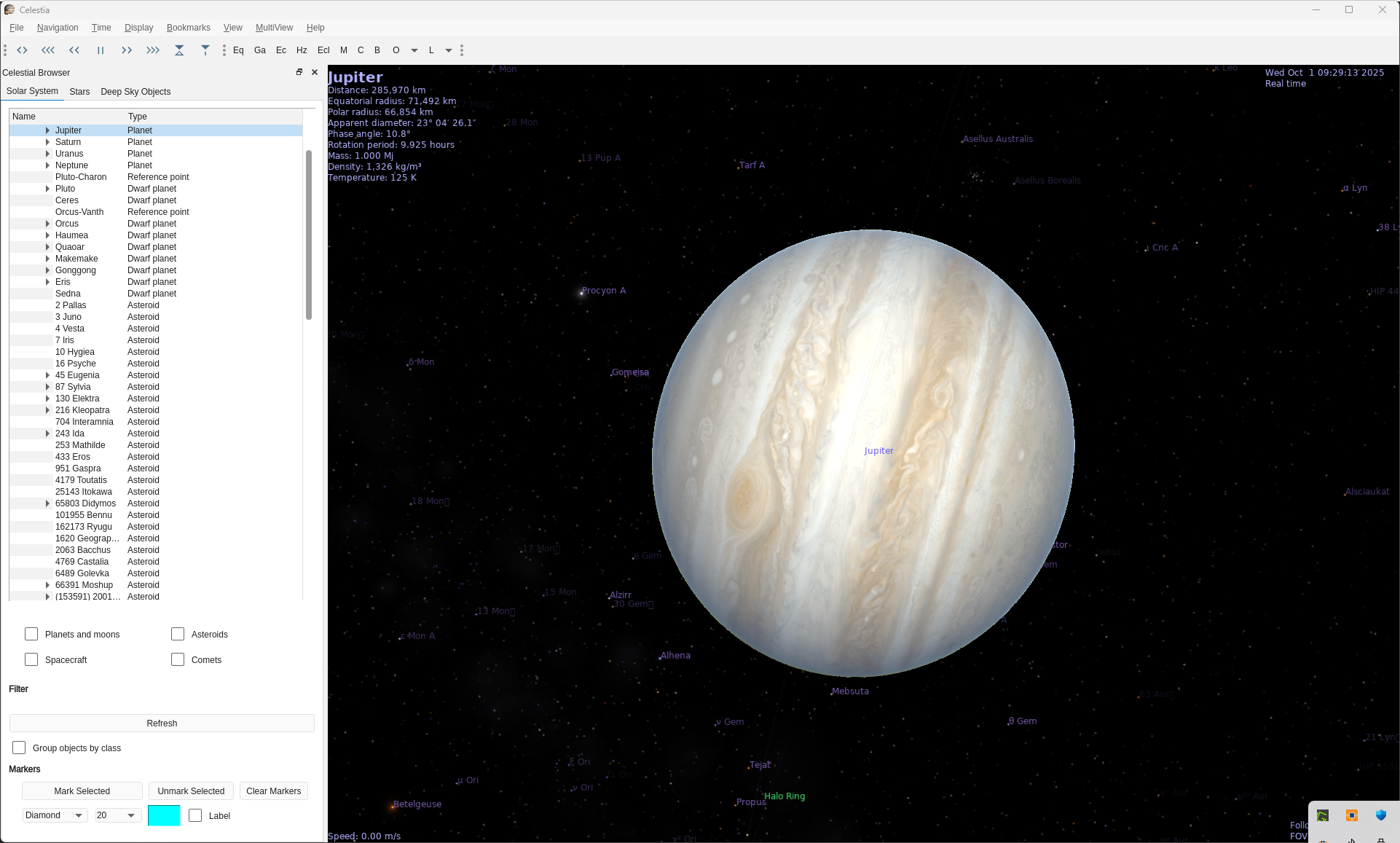Screen dimensions: 1400x843
Task: Click the Refresh button
Action: click(x=162, y=723)
